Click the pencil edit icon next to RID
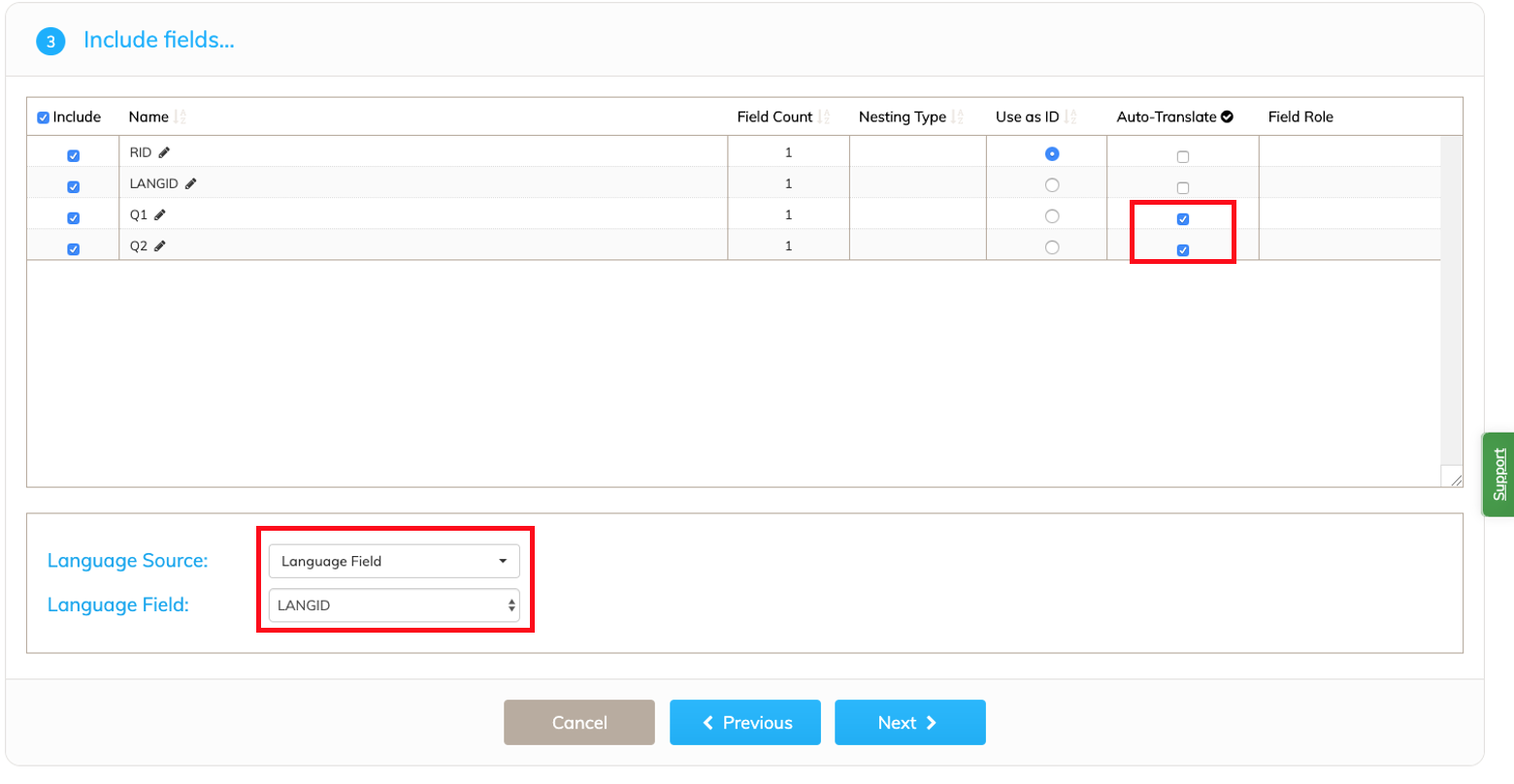 164,152
